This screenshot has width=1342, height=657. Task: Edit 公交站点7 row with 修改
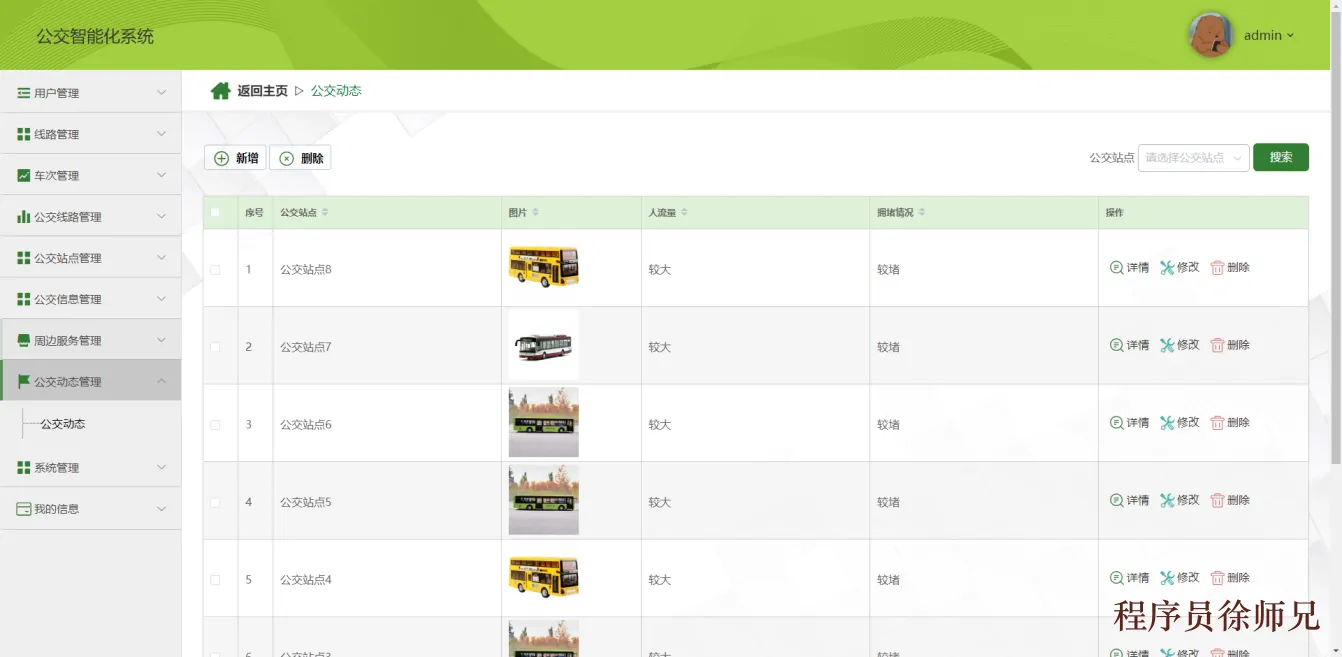click(x=1180, y=345)
